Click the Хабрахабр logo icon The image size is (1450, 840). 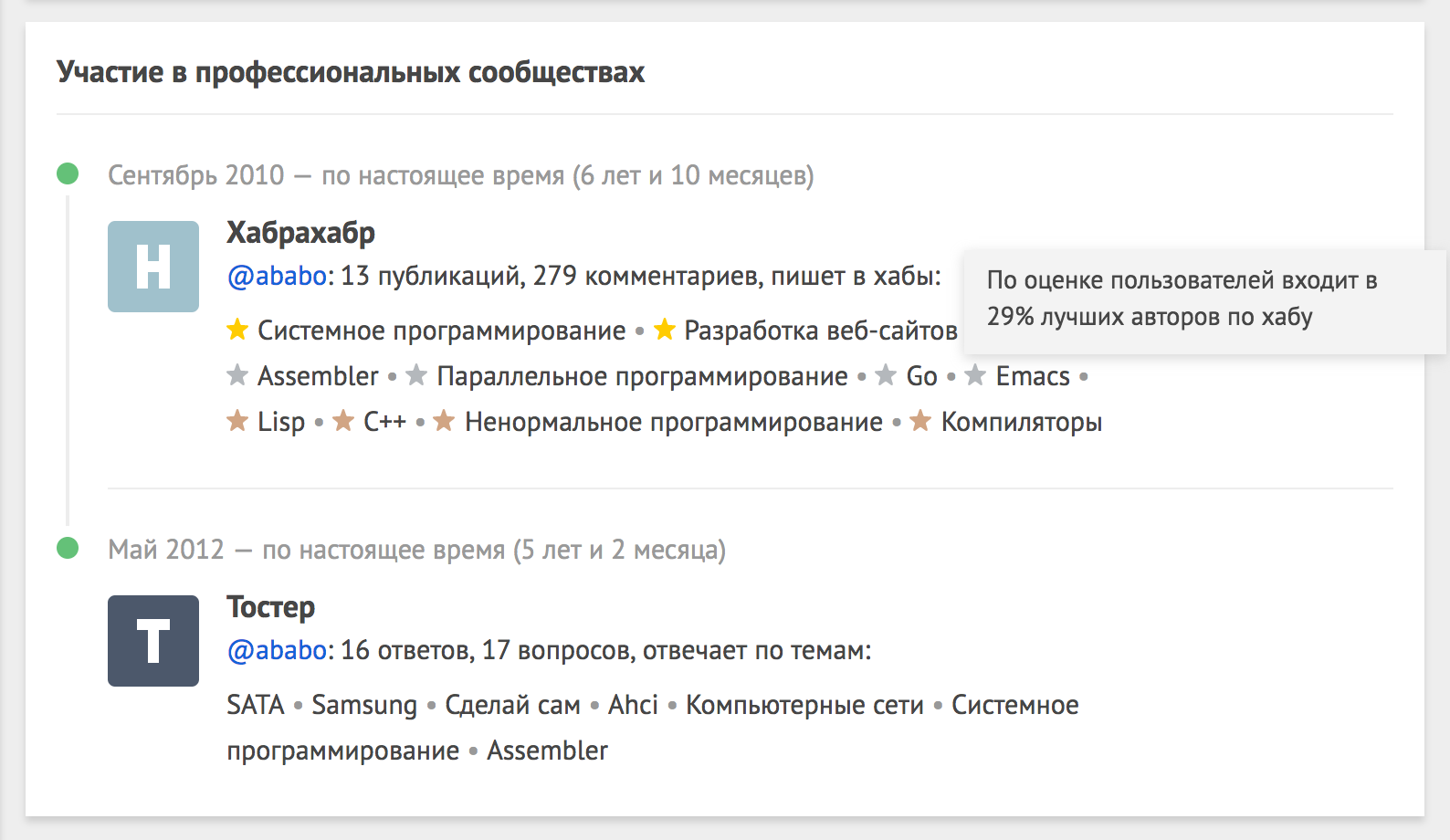tap(153, 267)
